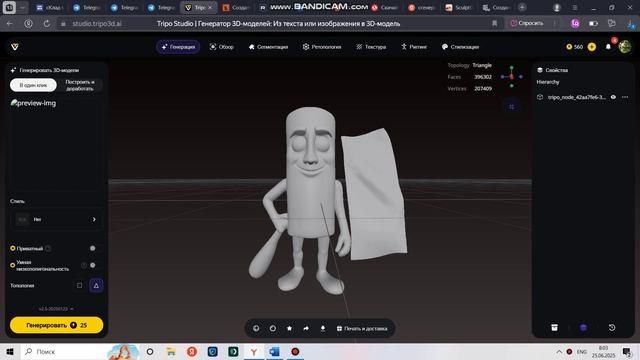Click the browser back arrow
The width and height of the screenshot is (640, 360).
(x=10, y=24)
